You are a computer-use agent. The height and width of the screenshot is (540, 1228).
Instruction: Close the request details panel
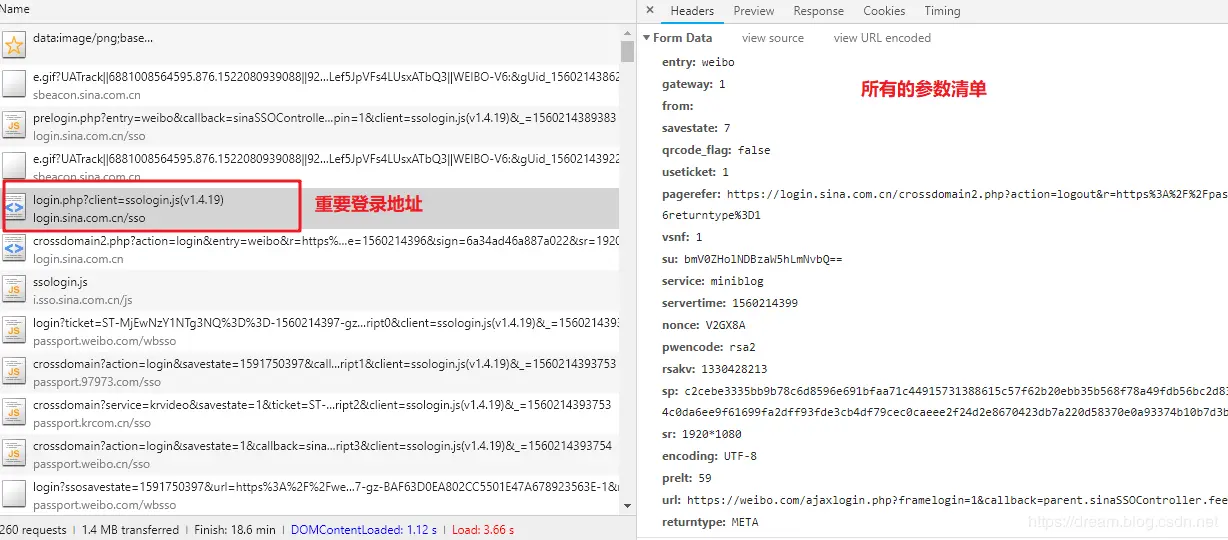[x=650, y=11]
